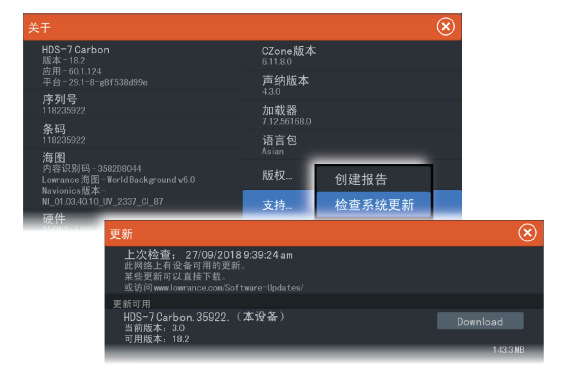
Task: Click the 版本 - 18.2 line in 关于
Action: 64,60
